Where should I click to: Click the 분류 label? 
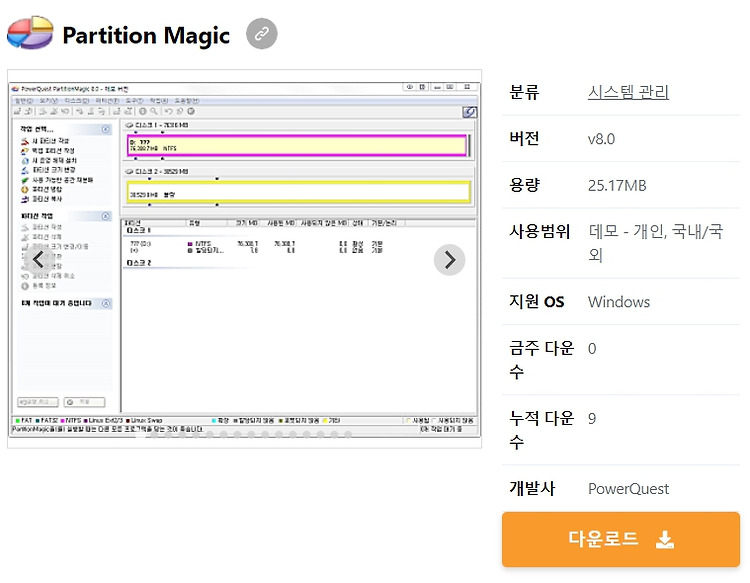coord(524,92)
